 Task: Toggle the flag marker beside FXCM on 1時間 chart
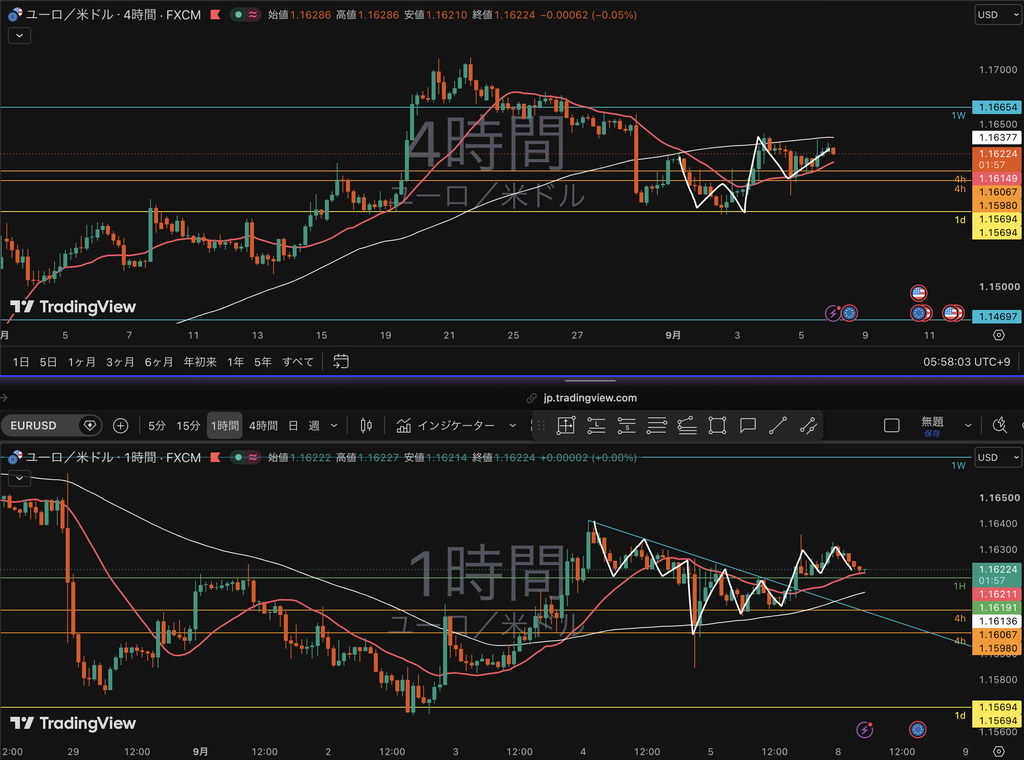[215, 458]
